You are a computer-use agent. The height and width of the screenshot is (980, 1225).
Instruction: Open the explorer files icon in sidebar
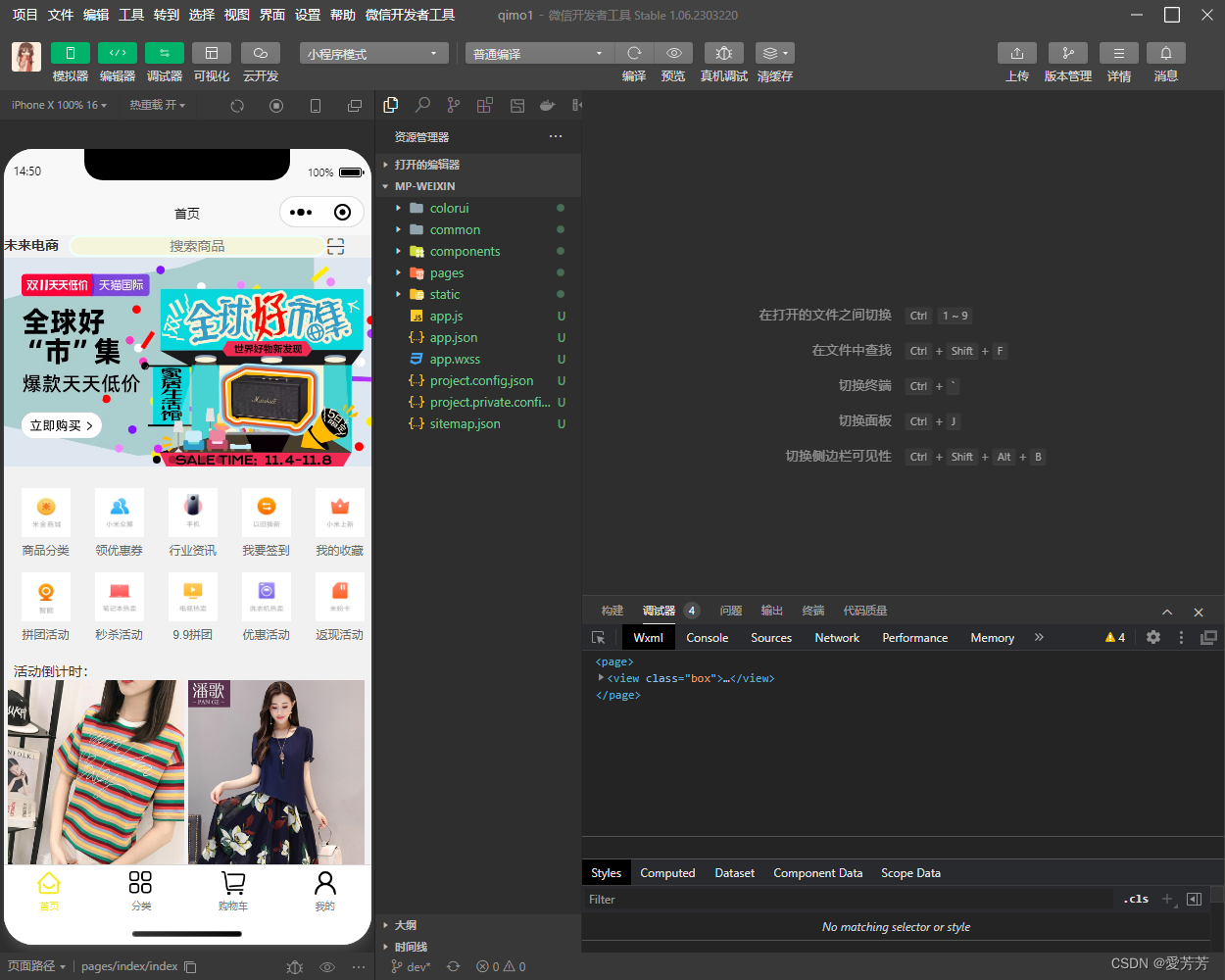pos(391,105)
